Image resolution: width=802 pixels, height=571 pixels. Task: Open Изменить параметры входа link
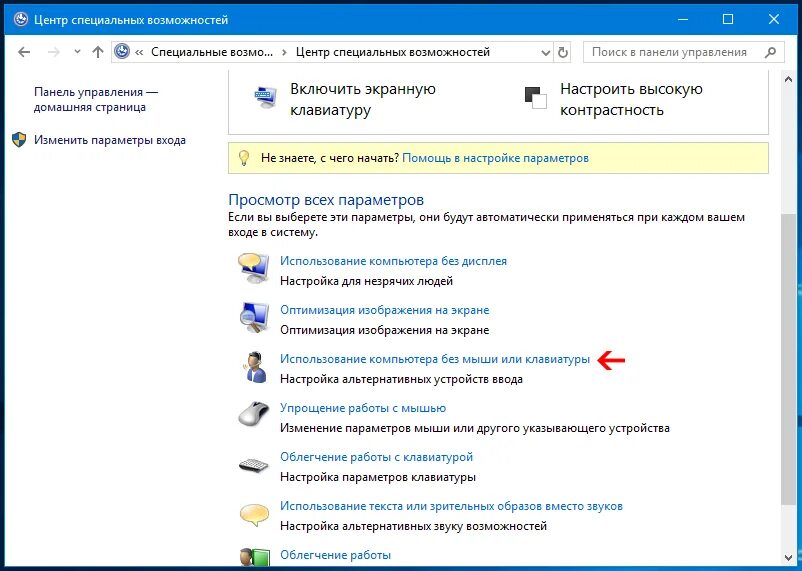point(109,140)
